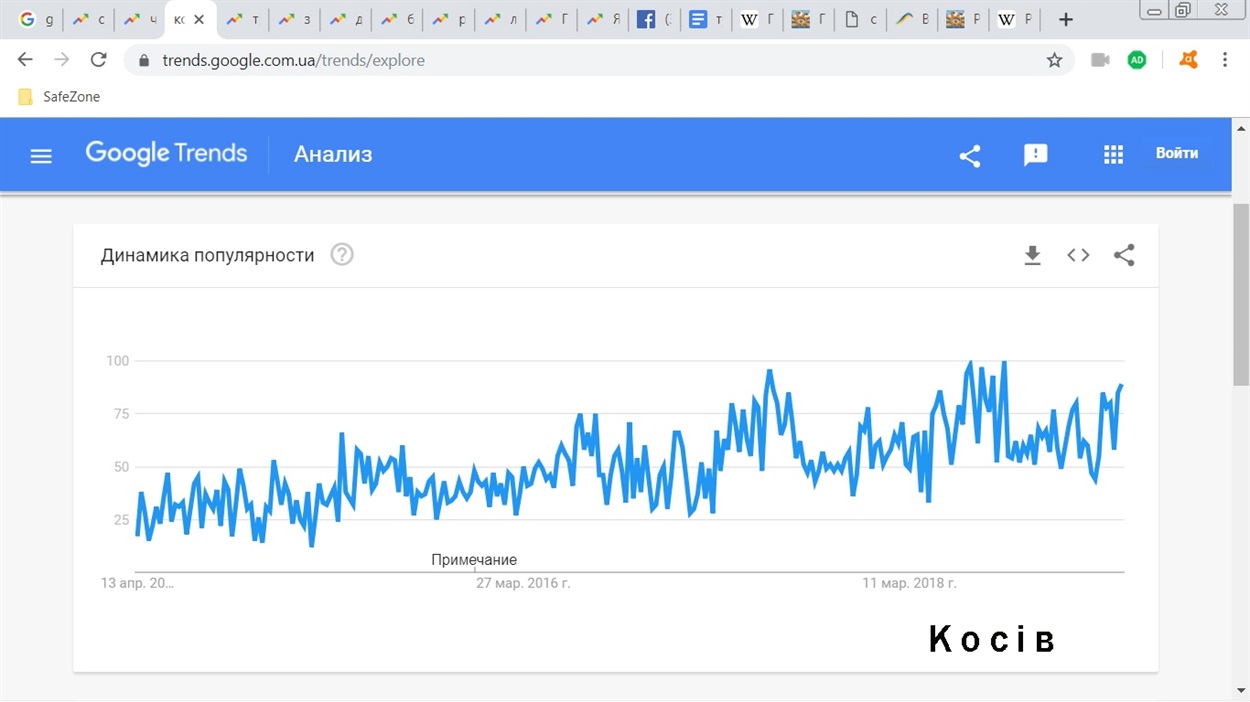Open the Chrome three-dot menu
This screenshot has height=702, width=1250.
coord(1225,60)
